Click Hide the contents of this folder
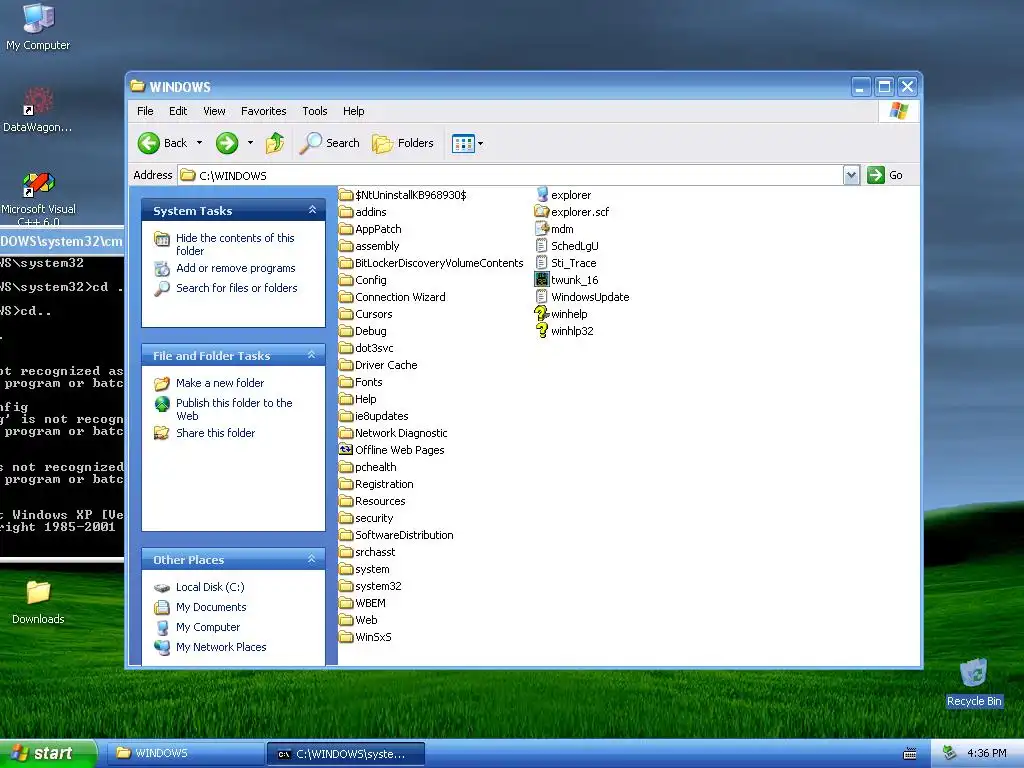This screenshot has width=1024, height=768. [235, 244]
